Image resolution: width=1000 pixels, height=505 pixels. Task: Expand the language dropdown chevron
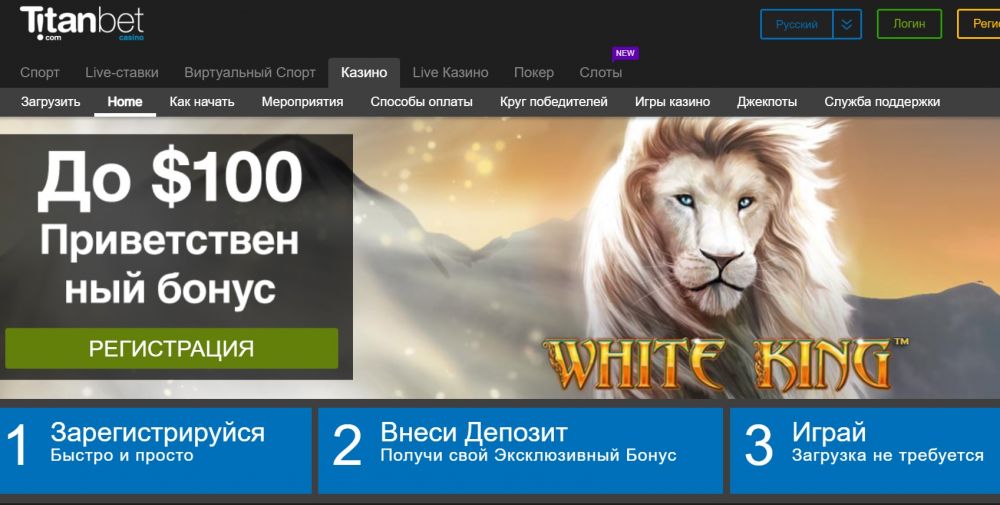click(847, 24)
